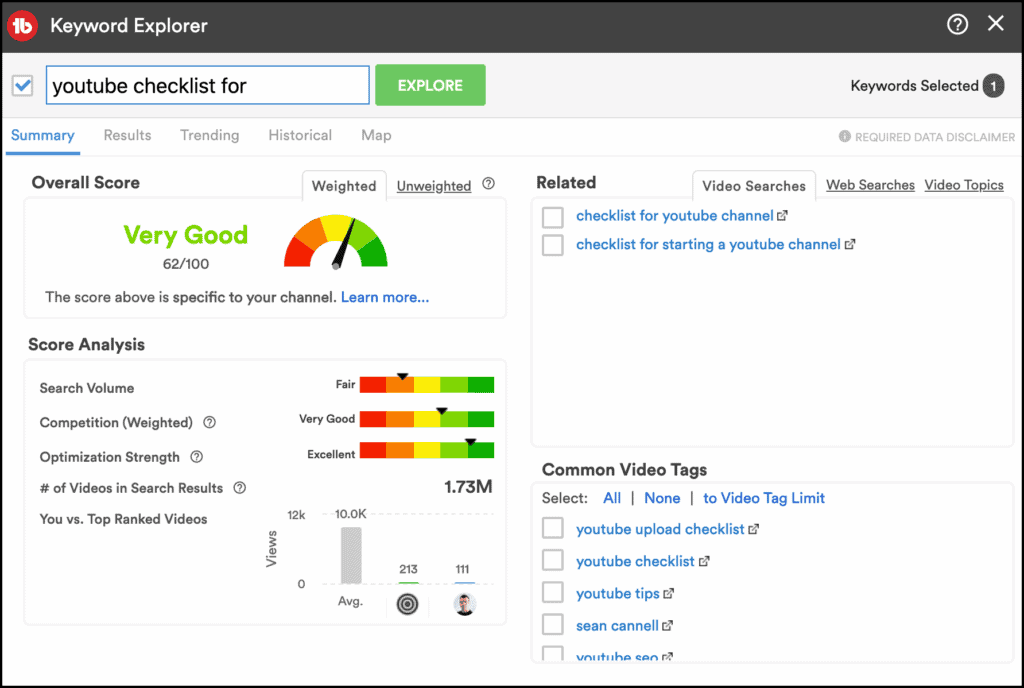The image size is (1024, 688).
Task: Click the Competition (Weighted) help icon
Action: [x=210, y=423]
